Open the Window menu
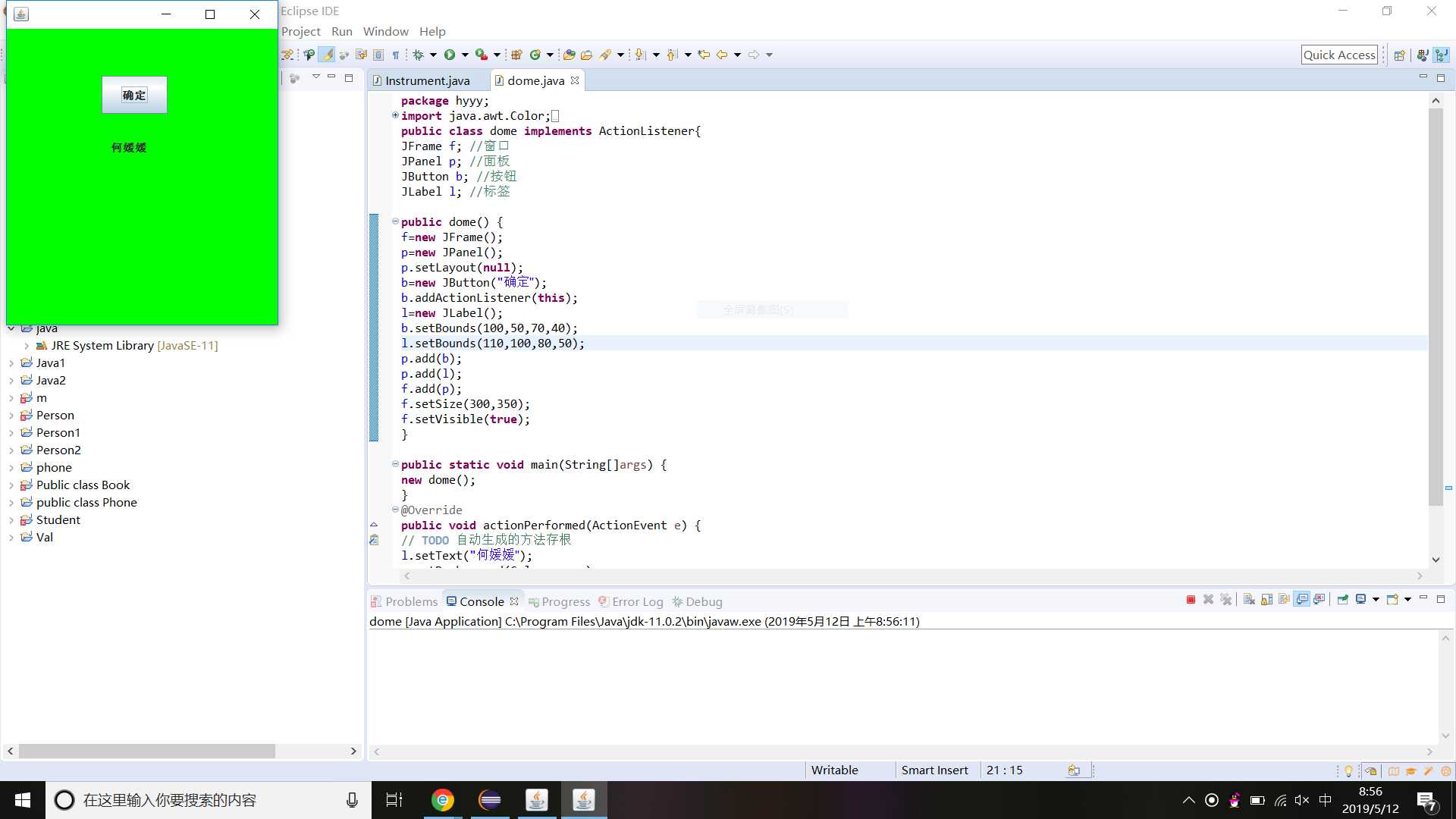 [385, 31]
